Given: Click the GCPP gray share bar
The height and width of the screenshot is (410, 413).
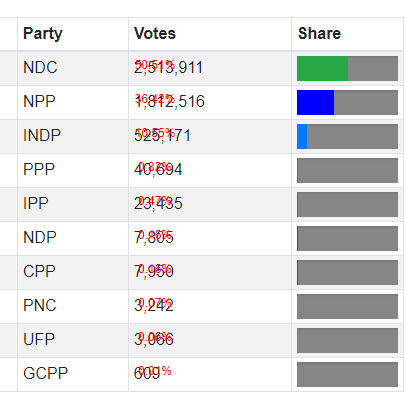Looking at the screenshot, I should click(347, 374).
